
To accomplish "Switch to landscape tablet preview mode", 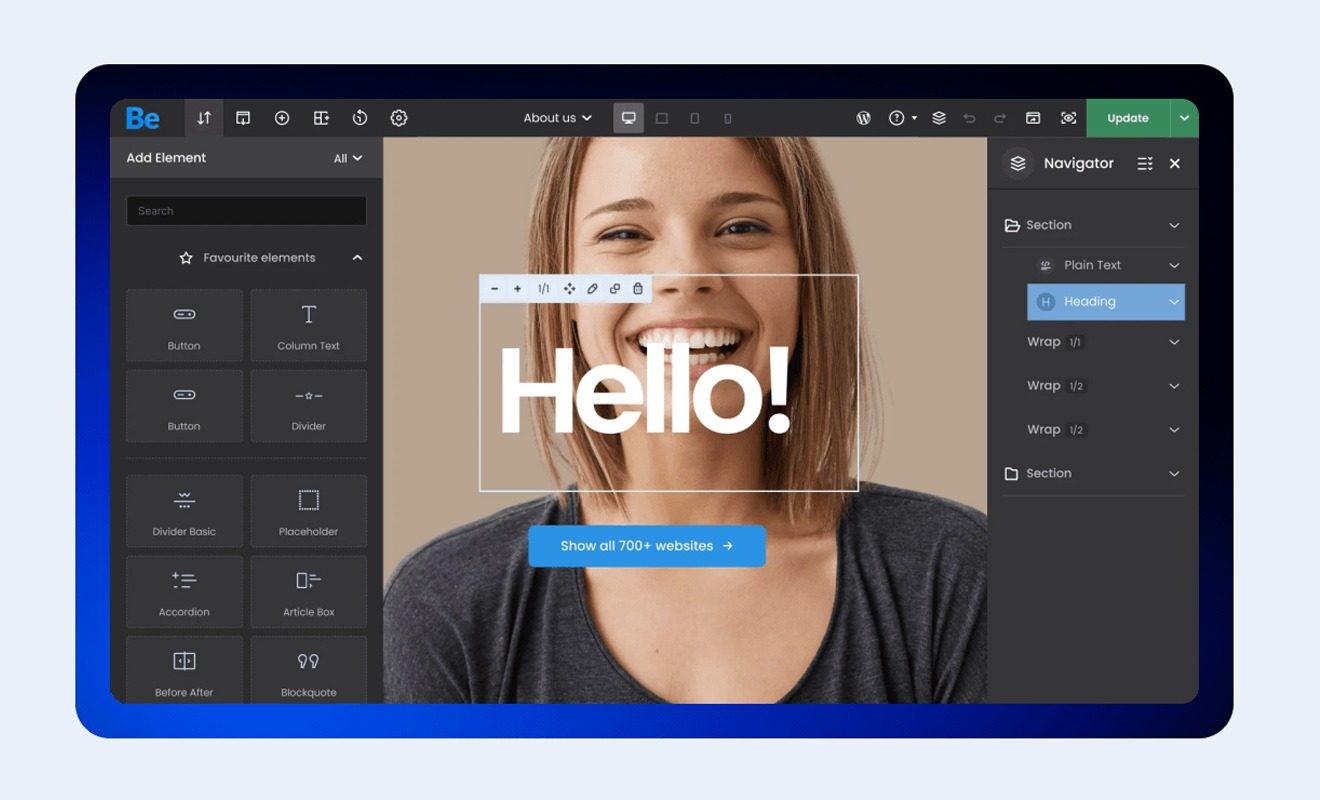I will [x=662, y=118].
